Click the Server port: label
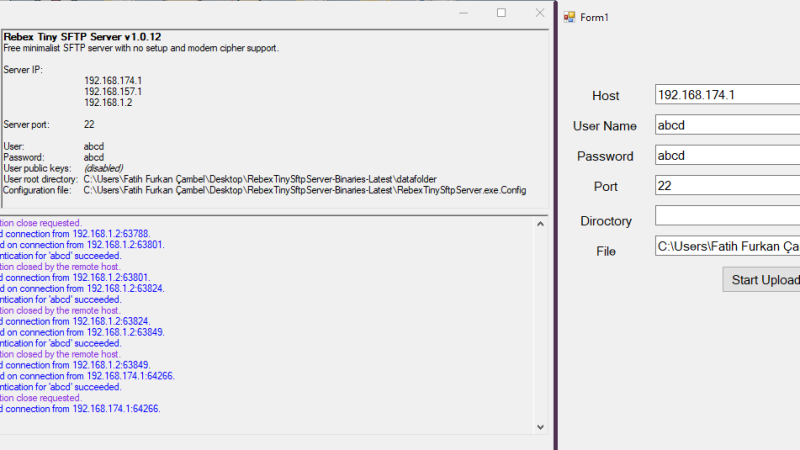800x450 pixels. point(26,124)
